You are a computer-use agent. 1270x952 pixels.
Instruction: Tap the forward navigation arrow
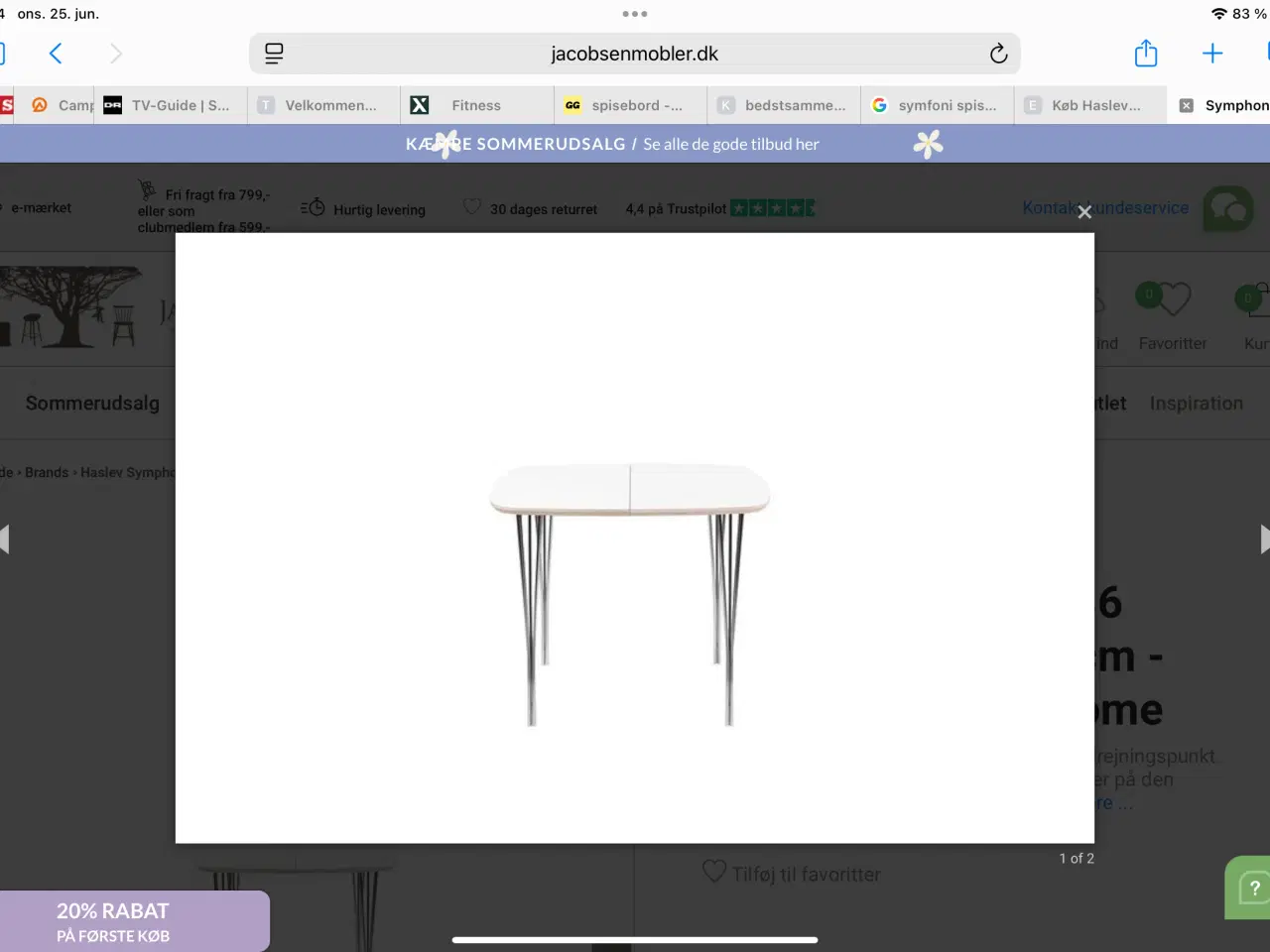pos(116,54)
